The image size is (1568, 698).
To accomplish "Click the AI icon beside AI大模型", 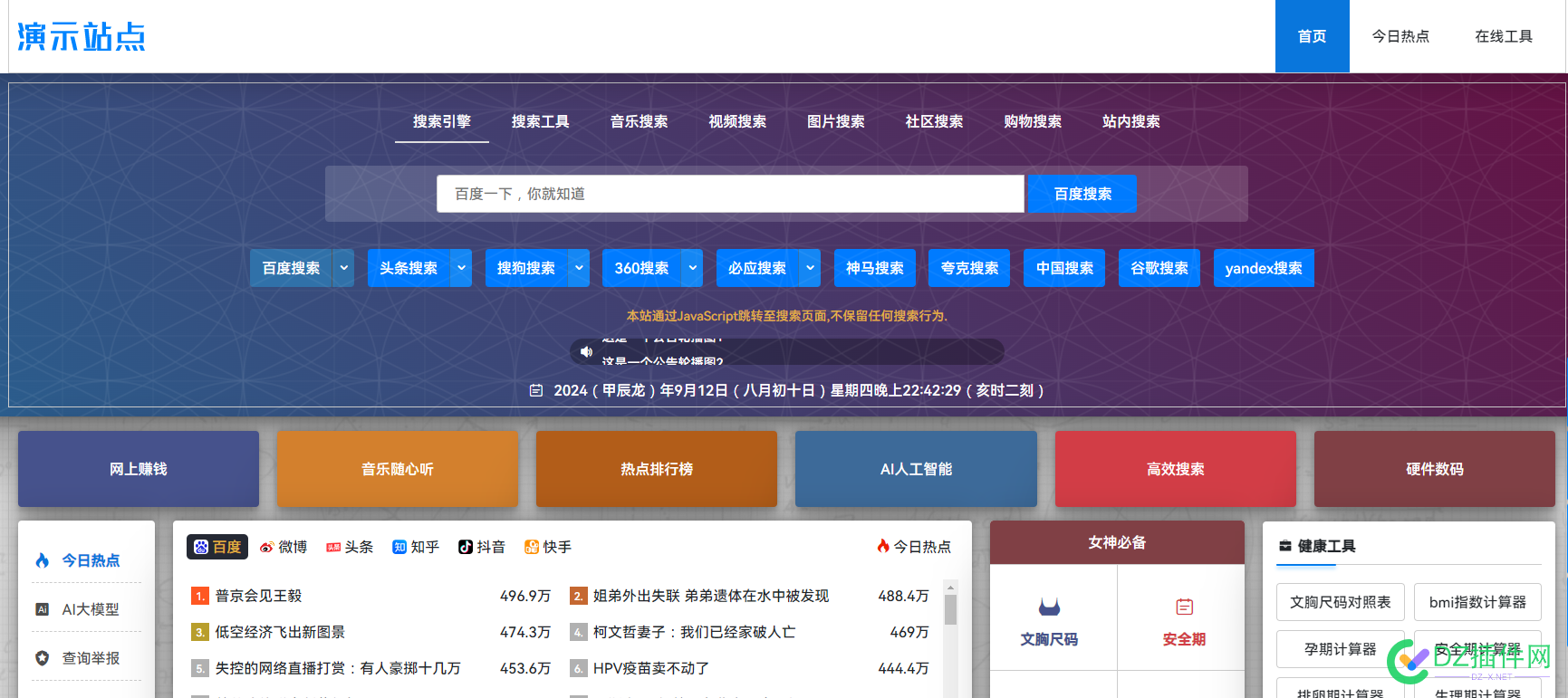I will pyautogui.click(x=42, y=609).
